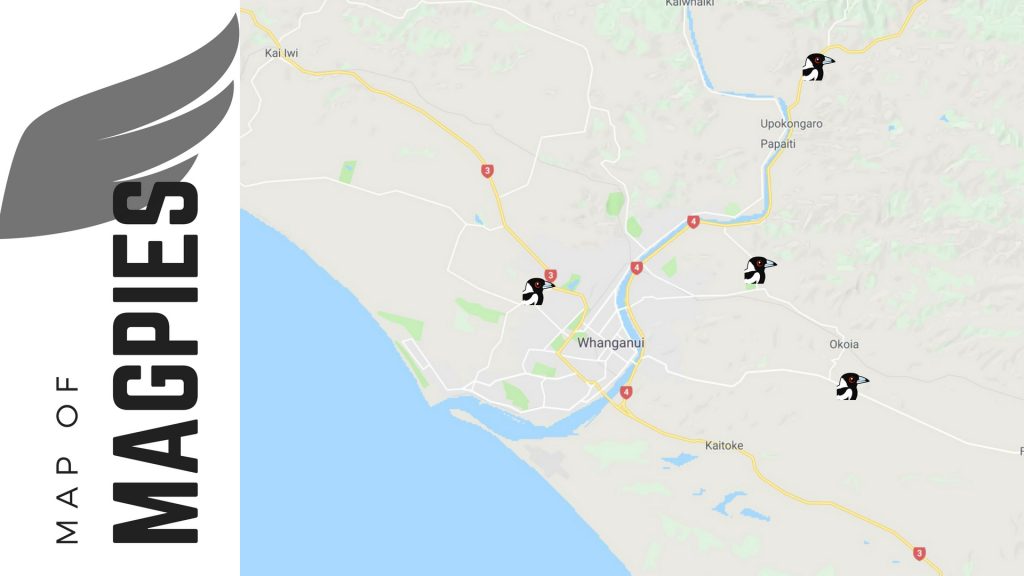Click the large MAGPIES title text
The image size is (1024, 576).
pyautogui.click(x=155, y=362)
